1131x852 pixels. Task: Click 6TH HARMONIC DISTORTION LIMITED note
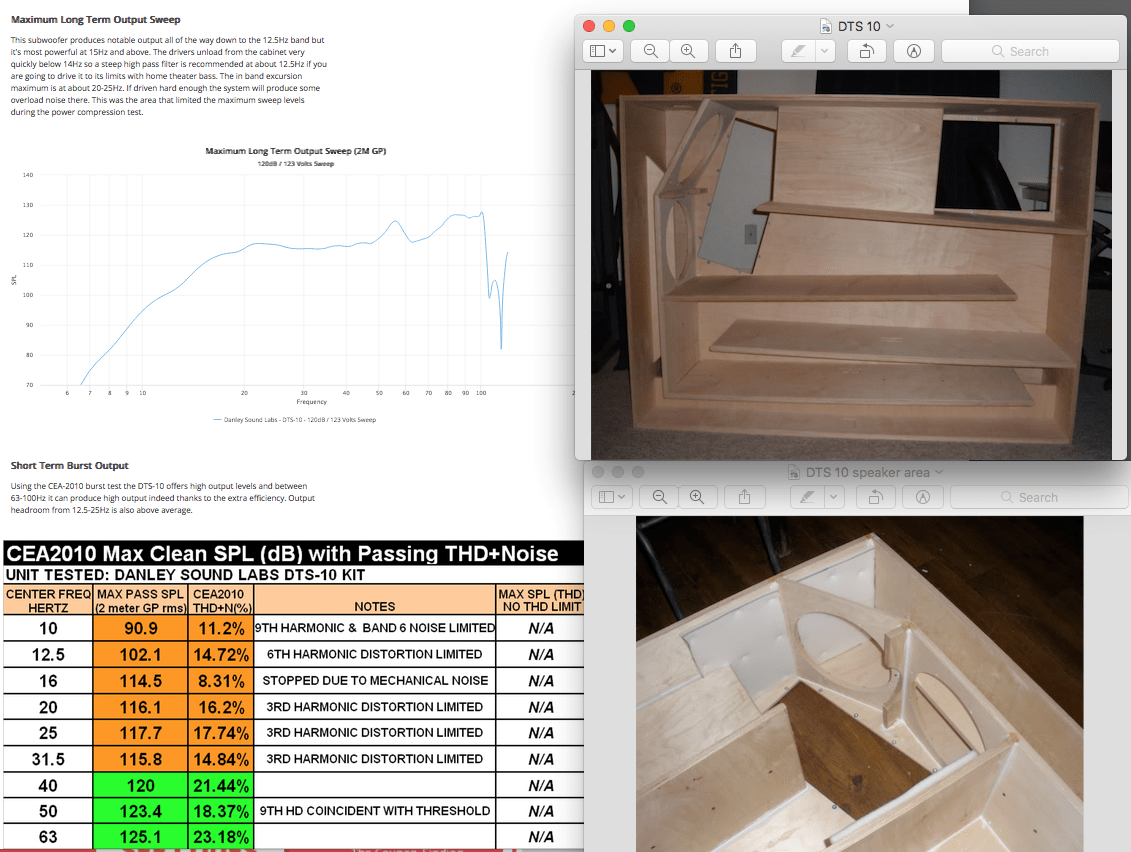pos(375,654)
